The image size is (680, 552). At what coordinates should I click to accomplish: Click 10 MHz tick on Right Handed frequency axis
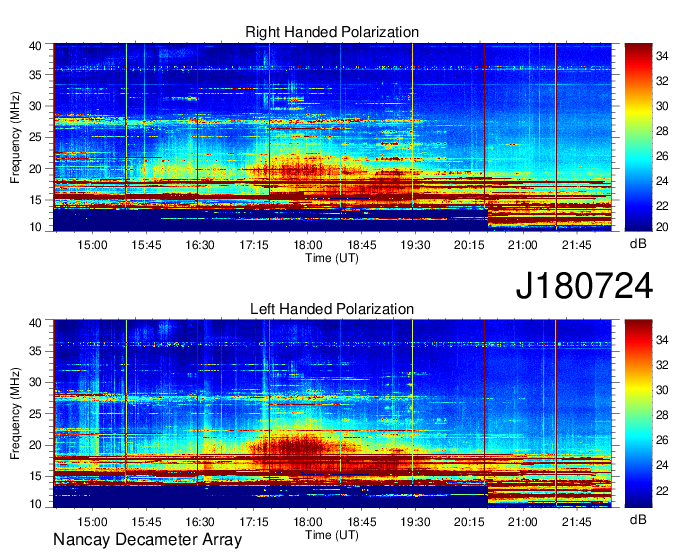[35, 227]
